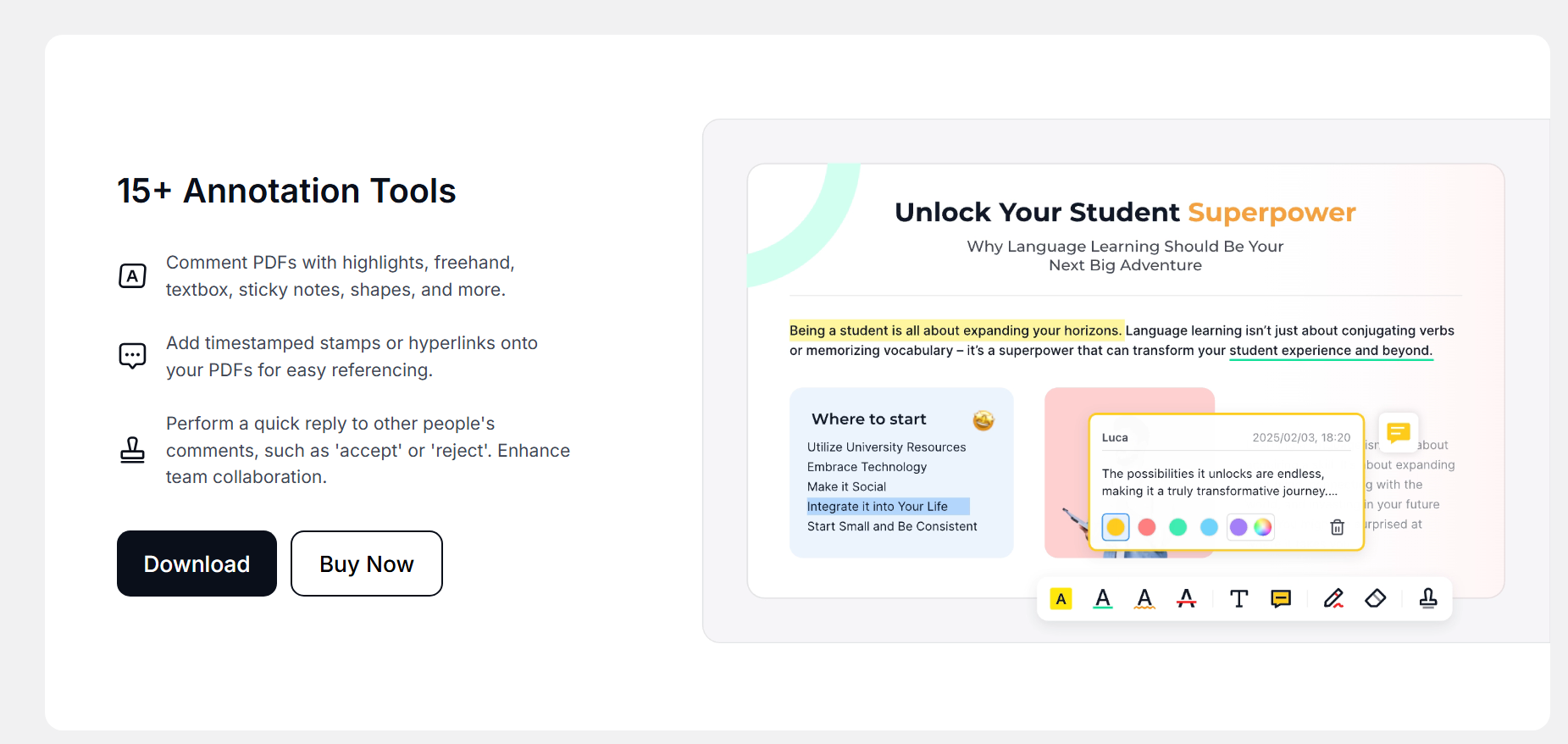Click the emoji beside Where to start

[x=983, y=419]
